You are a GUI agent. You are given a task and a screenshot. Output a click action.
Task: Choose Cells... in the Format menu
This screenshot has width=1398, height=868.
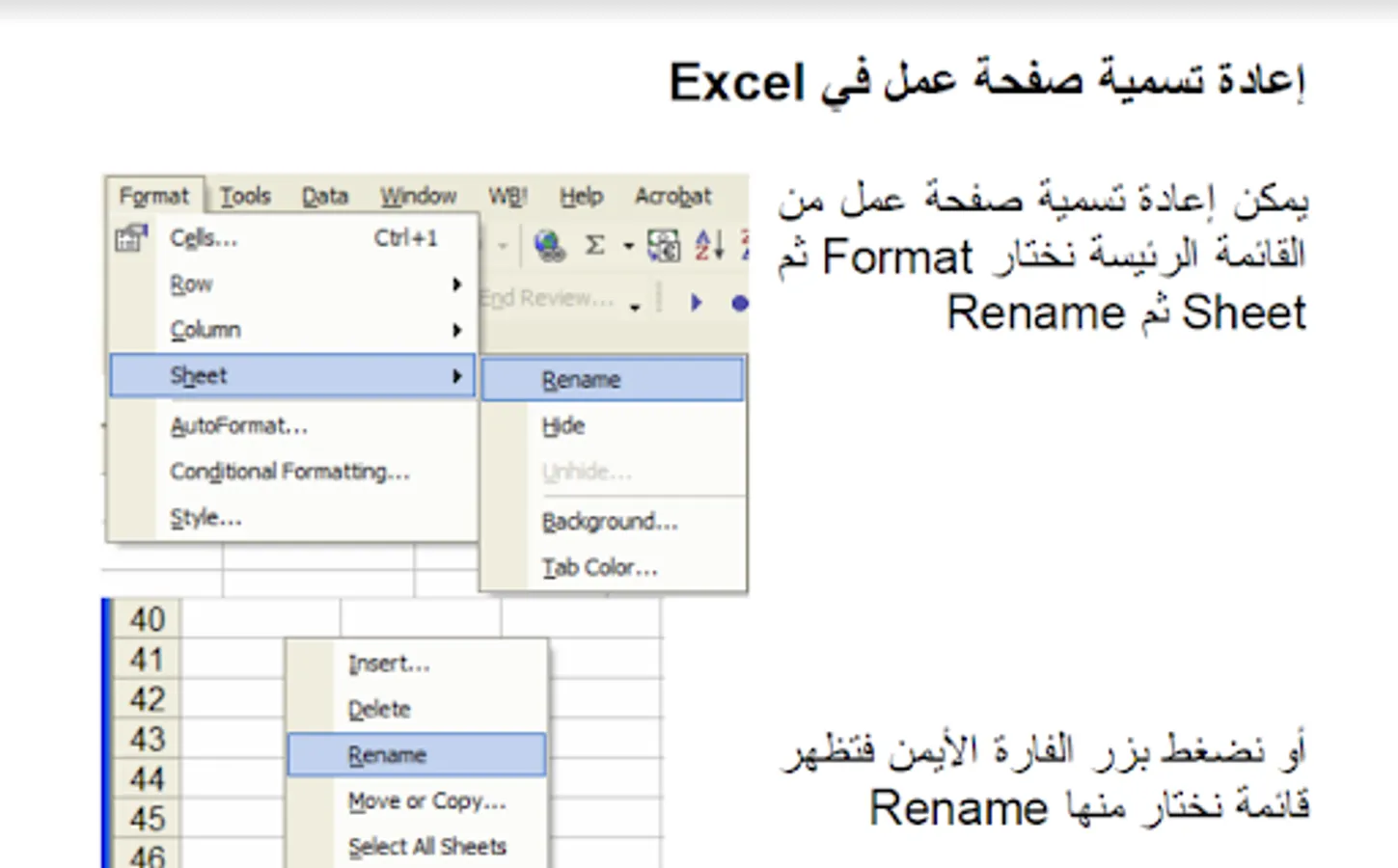click(x=293, y=237)
